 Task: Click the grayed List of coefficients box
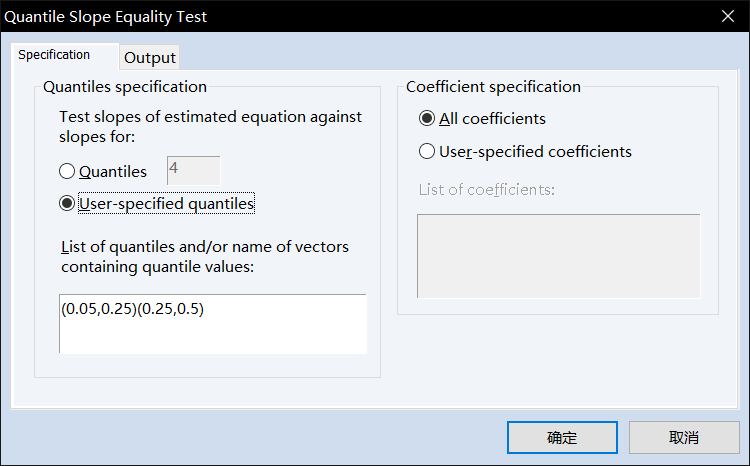[558, 255]
